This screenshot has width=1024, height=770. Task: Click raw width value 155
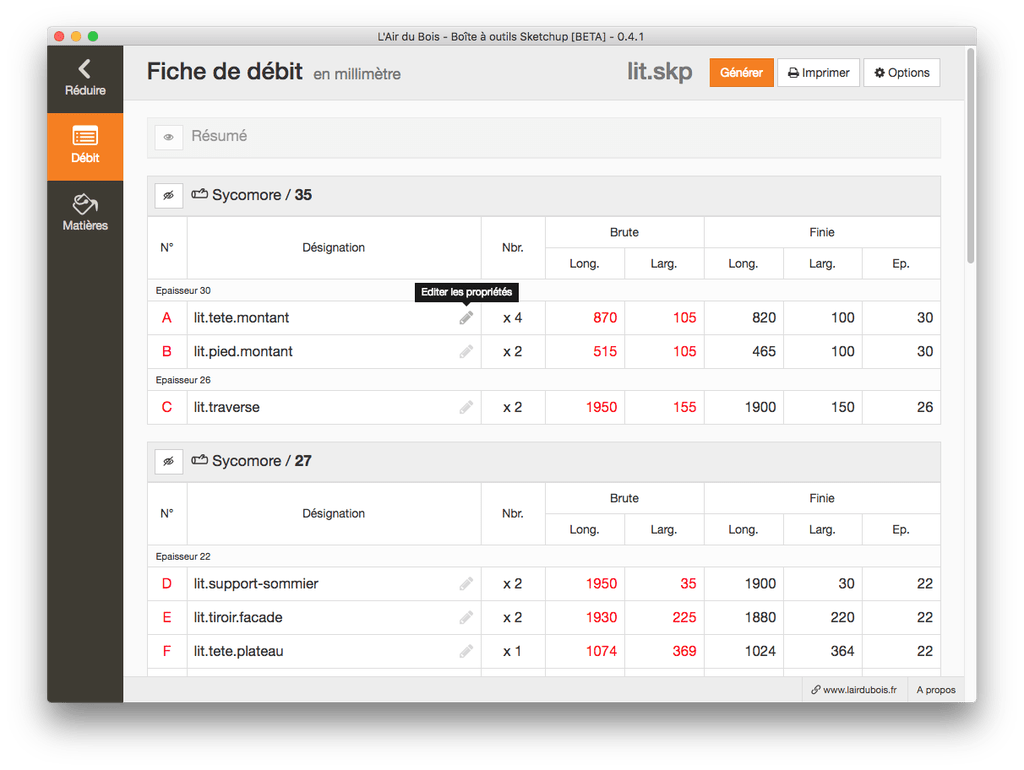(x=684, y=408)
